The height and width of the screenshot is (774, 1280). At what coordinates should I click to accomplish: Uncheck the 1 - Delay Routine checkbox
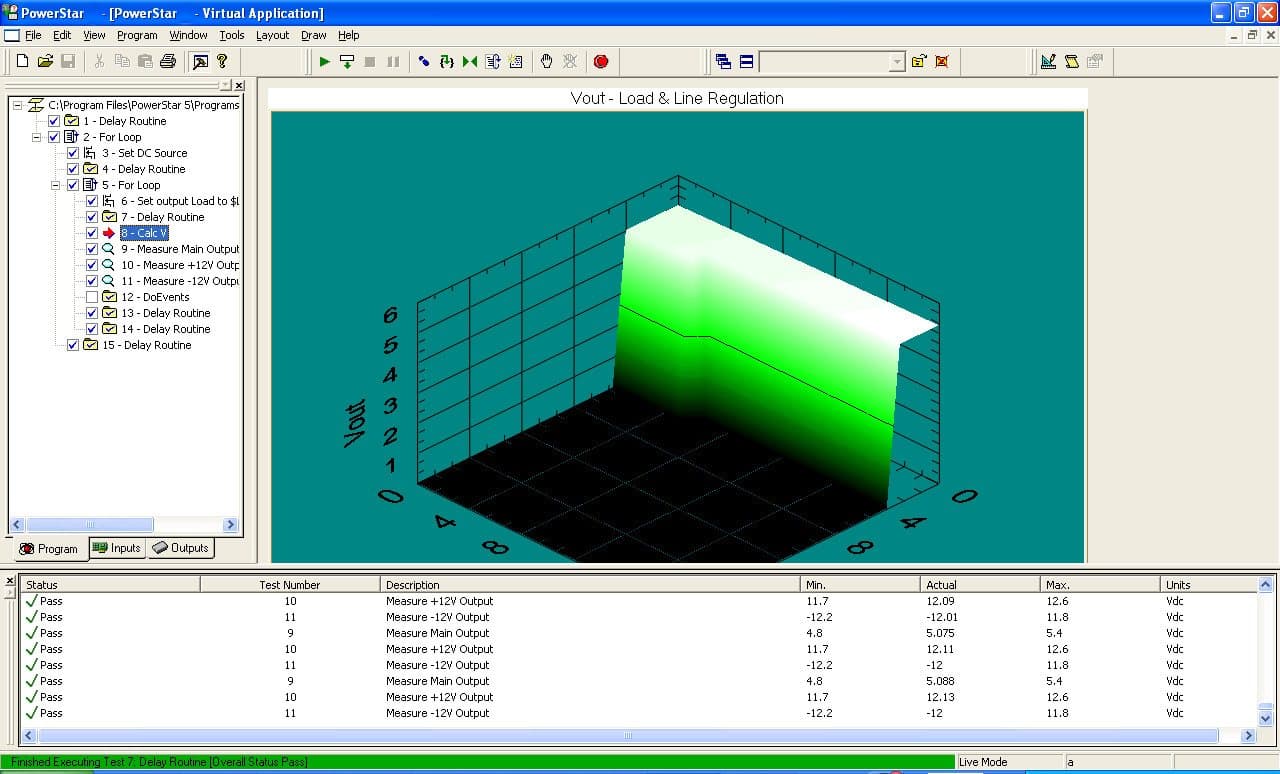coord(54,121)
